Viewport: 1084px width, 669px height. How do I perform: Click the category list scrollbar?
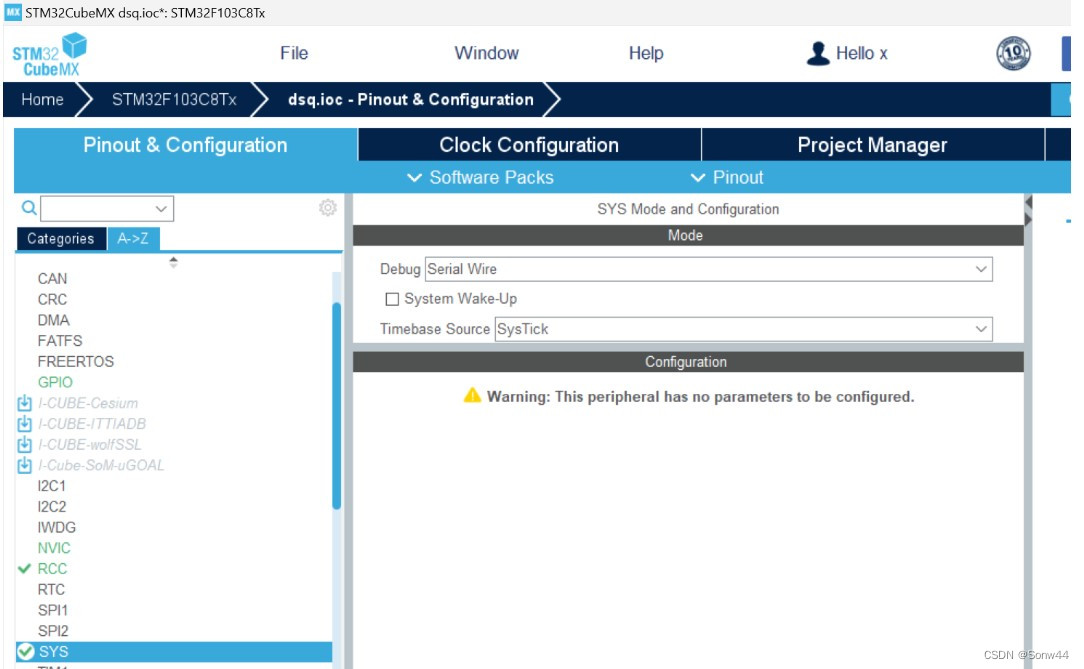337,406
